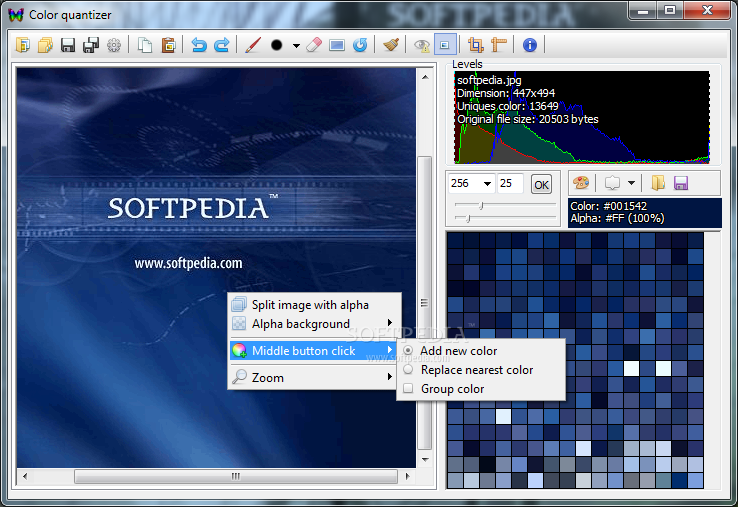738x507 pixels.
Task: Click the save all double-floppy icon
Action: click(x=90, y=45)
